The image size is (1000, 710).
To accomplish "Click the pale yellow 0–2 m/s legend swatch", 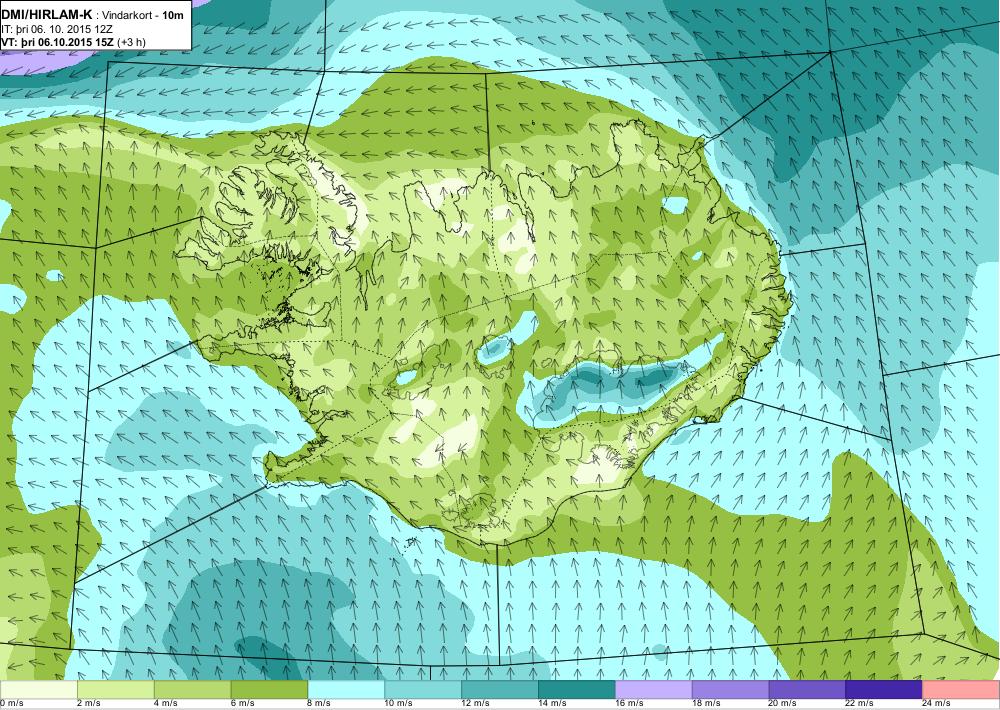I will 39,690.
